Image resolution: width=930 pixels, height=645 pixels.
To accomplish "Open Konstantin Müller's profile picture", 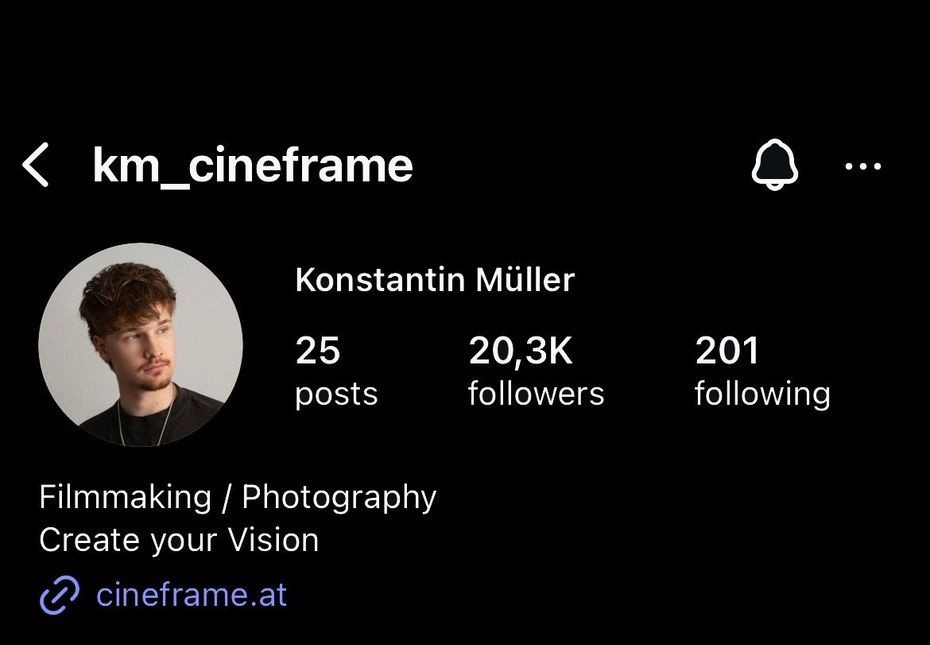I will click(141, 345).
